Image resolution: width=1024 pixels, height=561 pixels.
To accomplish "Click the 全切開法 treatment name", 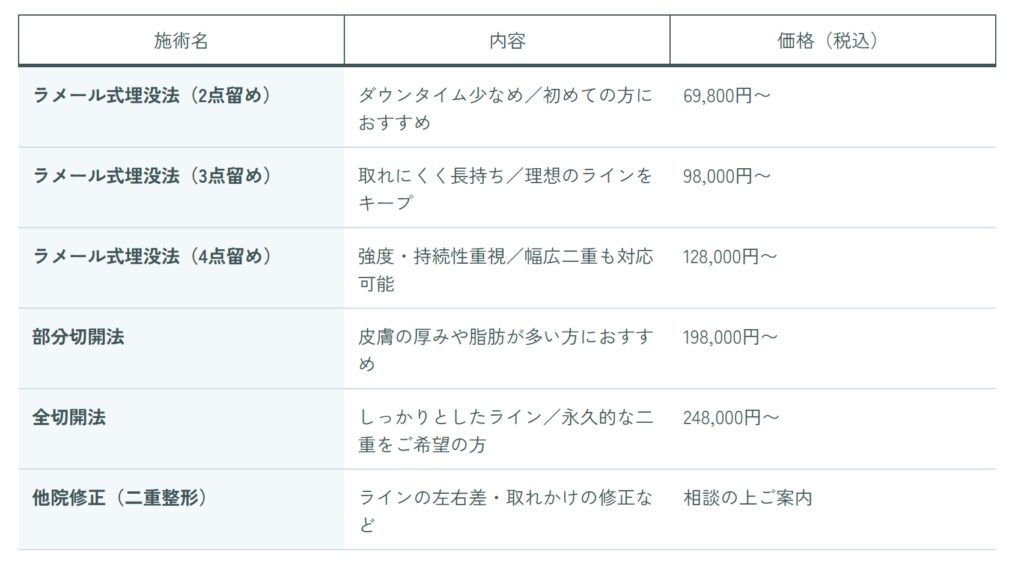I will [x=69, y=417].
